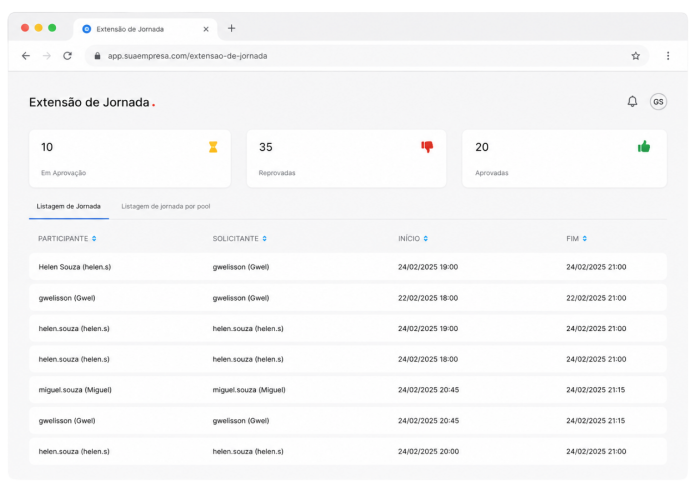
Task: Click the macOS green maximize window button
Action: tap(52, 28)
